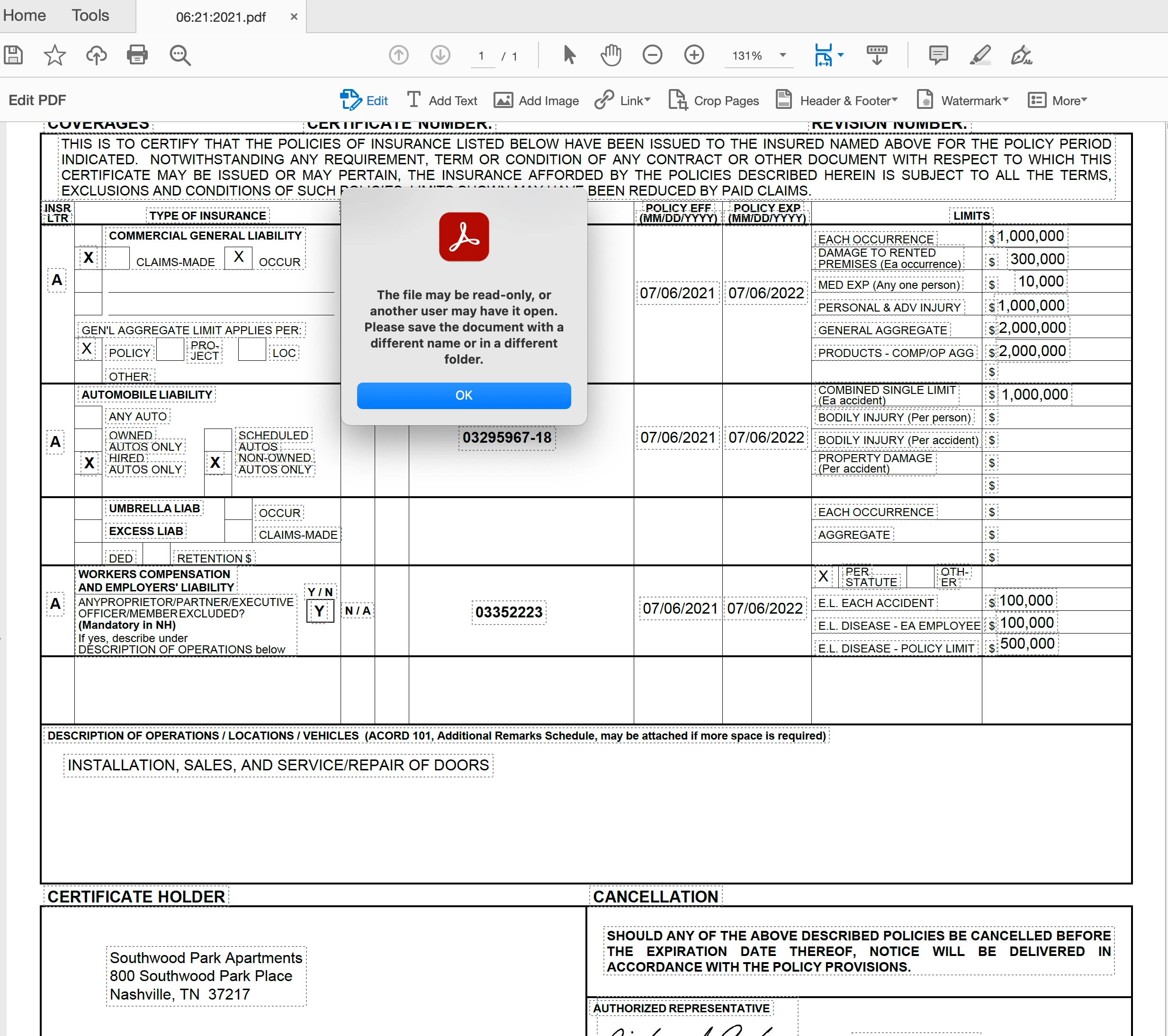Click the Zoom In plus icon
This screenshot has height=1036, width=1168.
[694, 55]
